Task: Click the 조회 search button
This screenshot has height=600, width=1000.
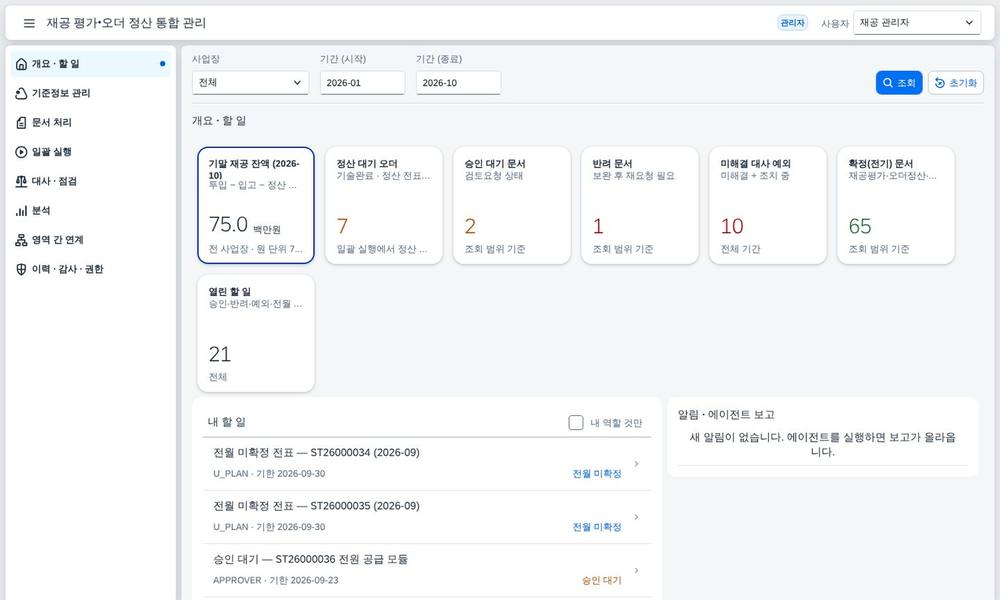Action: pyautogui.click(x=899, y=83)
